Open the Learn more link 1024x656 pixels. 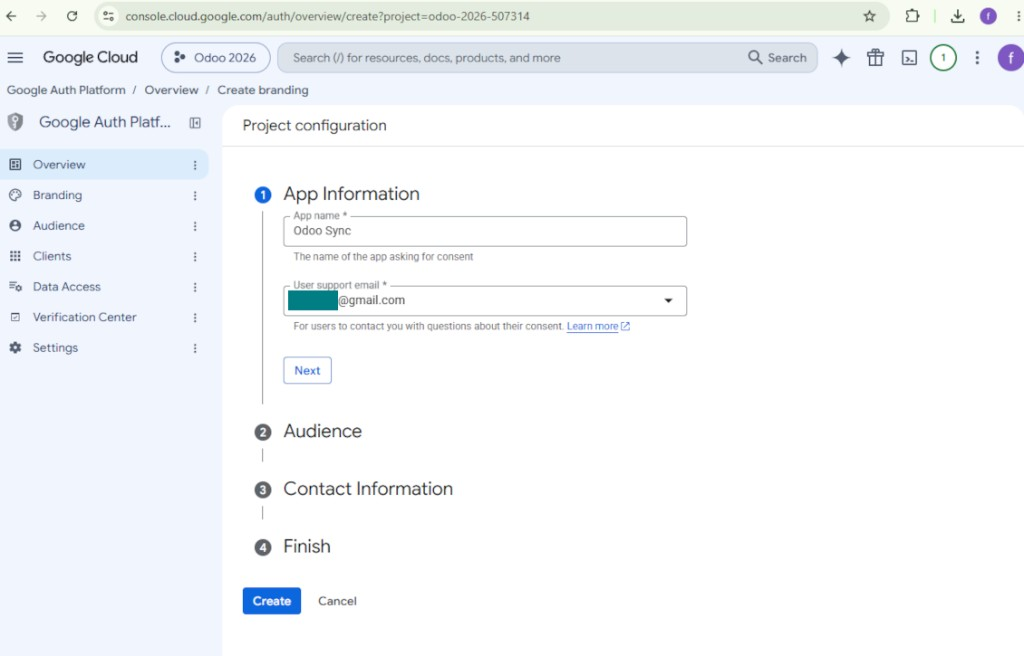[598, 326]
